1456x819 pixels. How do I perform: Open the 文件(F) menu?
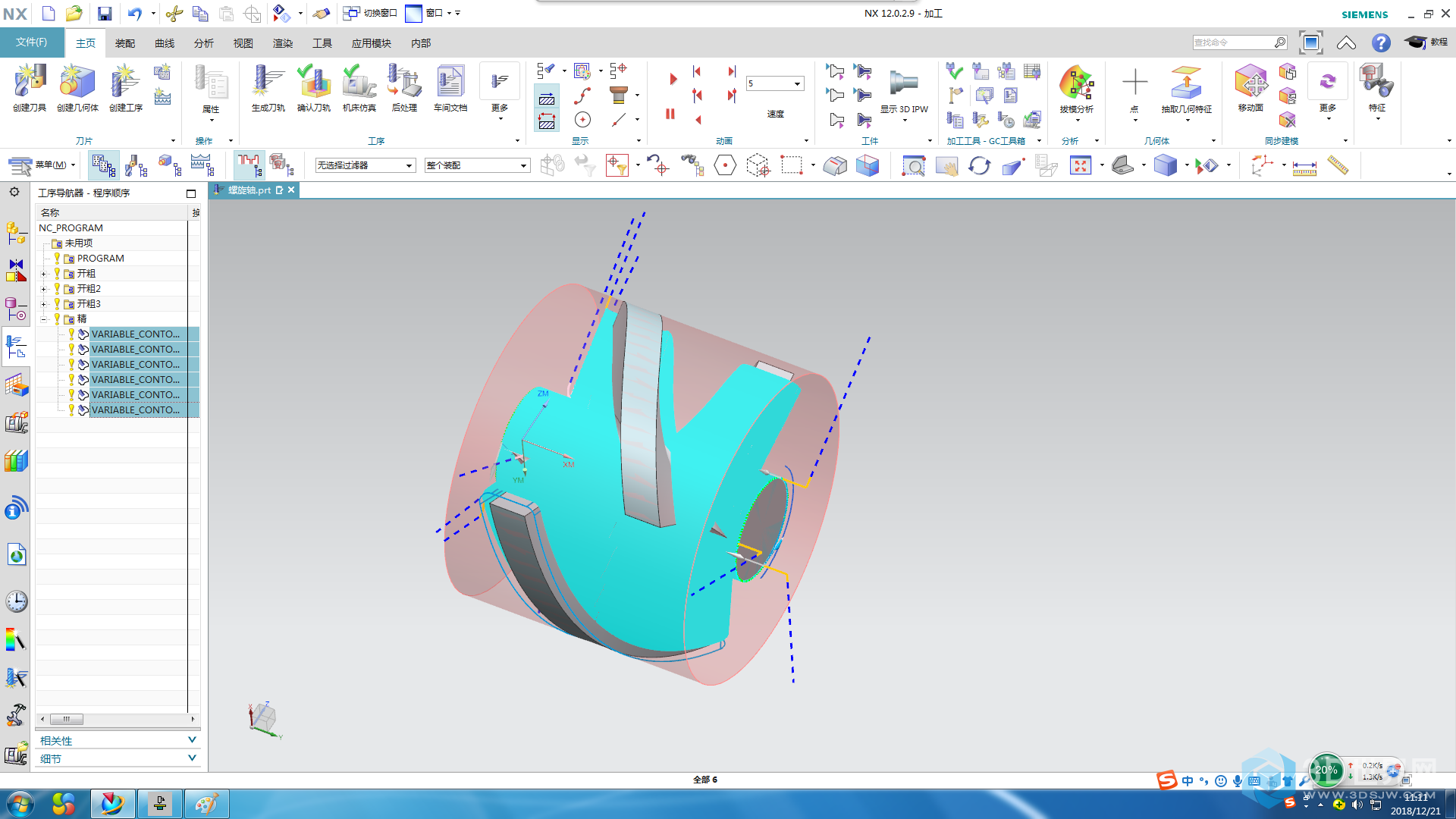31,42
